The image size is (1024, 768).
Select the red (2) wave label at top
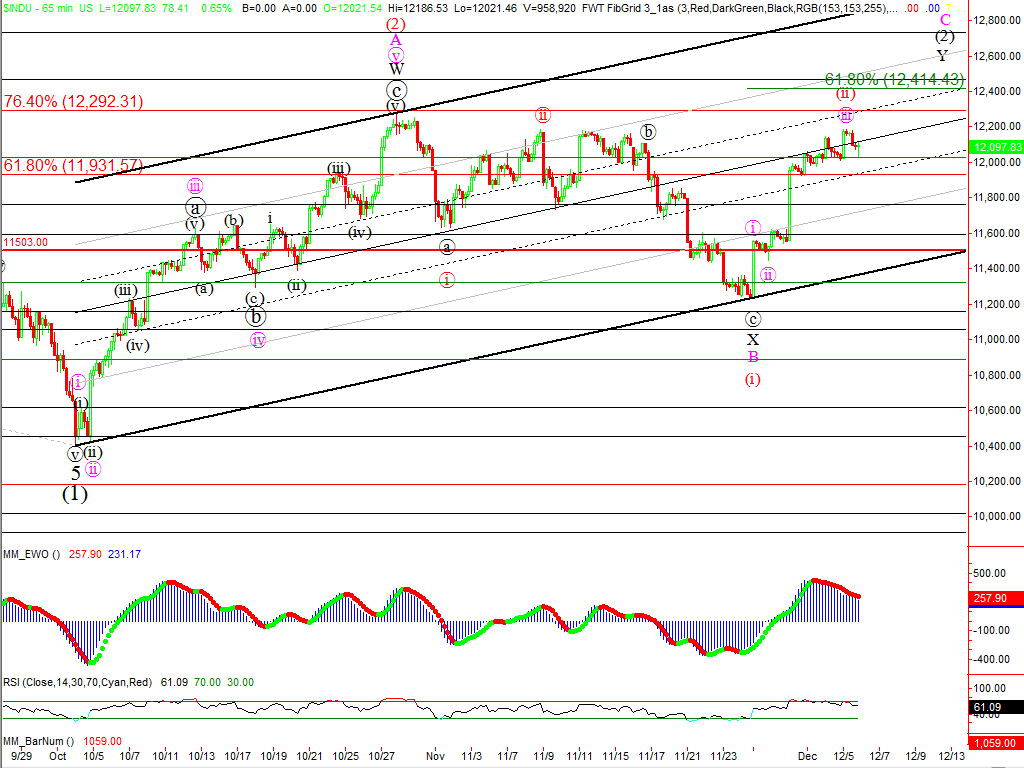coord(396,24)
